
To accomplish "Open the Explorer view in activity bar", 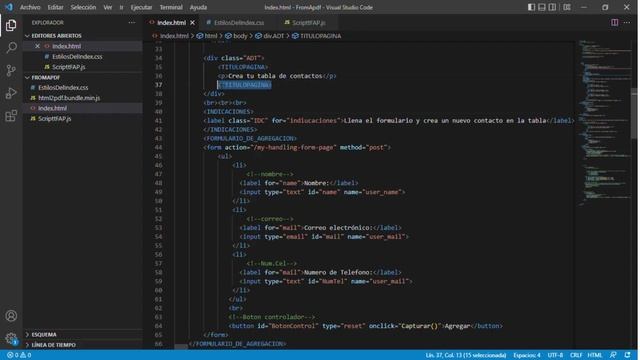I will 11,25.
